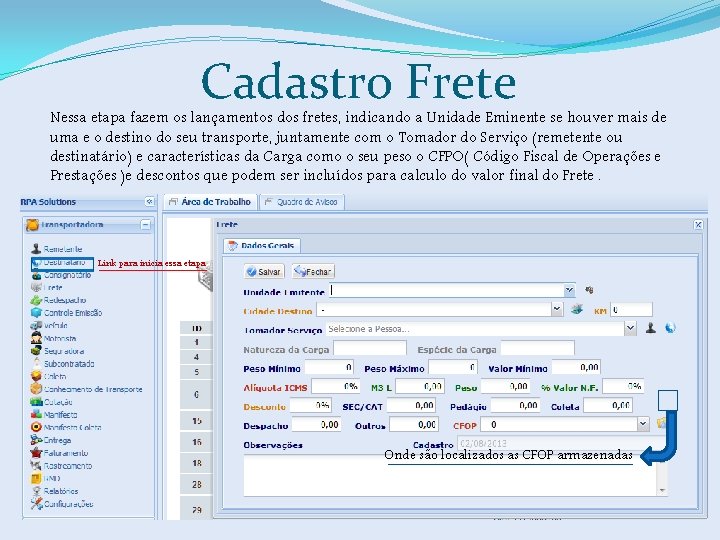Screen dimensions: 720x540
Task: Click the ID column header
Action: 197,328
